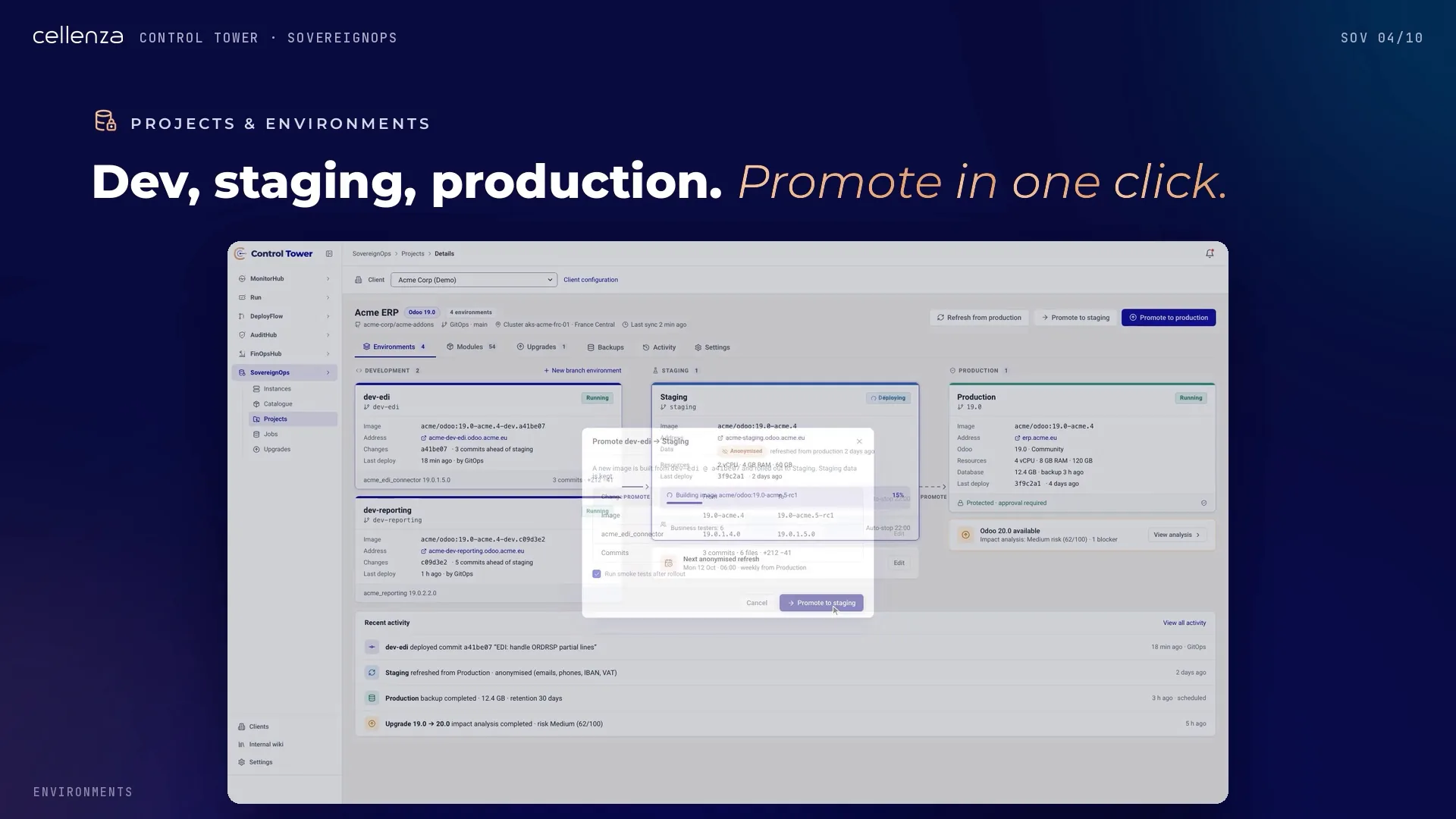This screenshot has width=1456, height=819.
Task: Switch to the Upgrades tab
Action: pyautogui.click(x=541, y=347)
